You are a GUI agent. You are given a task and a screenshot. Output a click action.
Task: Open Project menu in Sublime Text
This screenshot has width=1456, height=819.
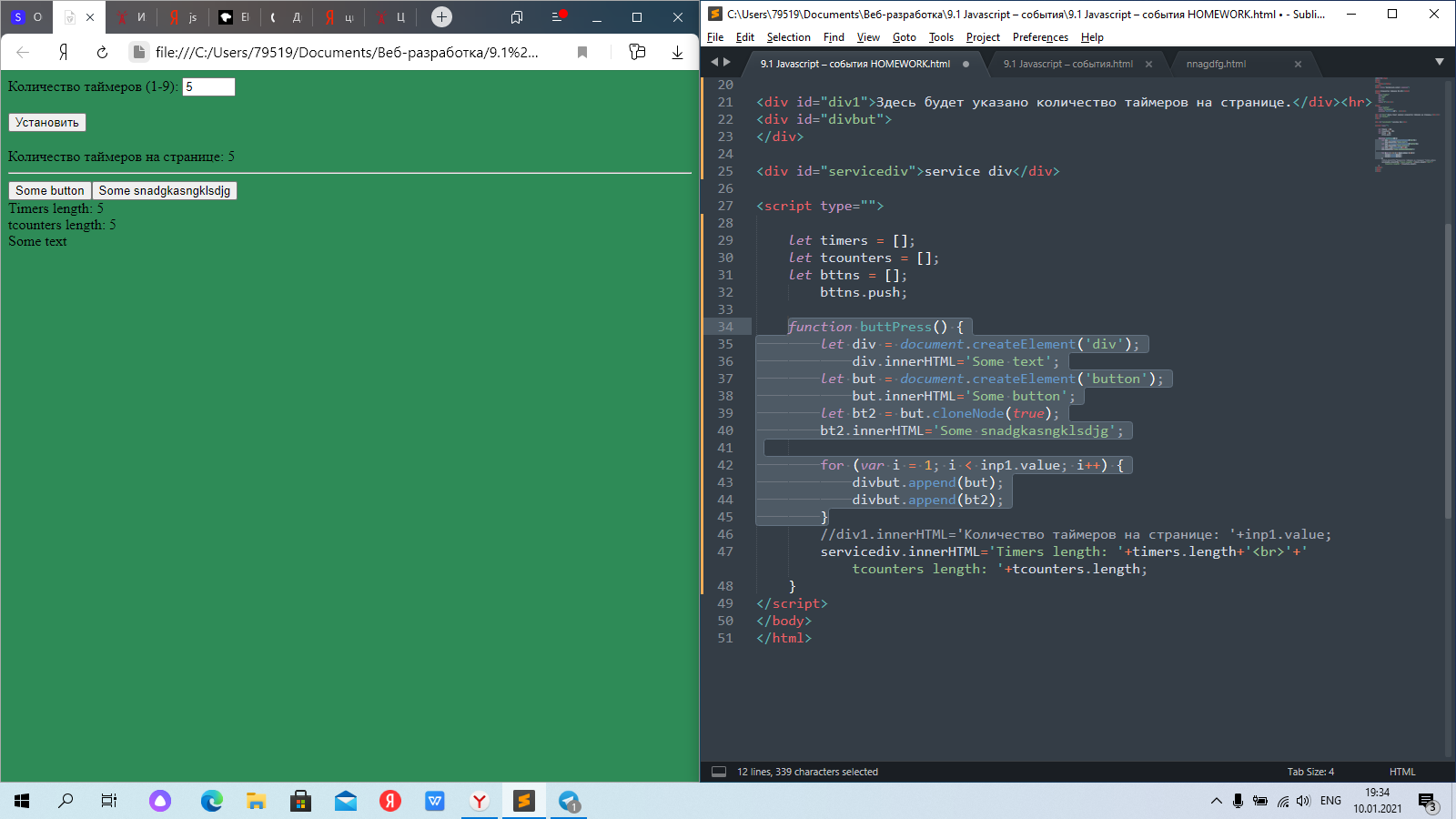pyautogui.click(x=983, y=37)
